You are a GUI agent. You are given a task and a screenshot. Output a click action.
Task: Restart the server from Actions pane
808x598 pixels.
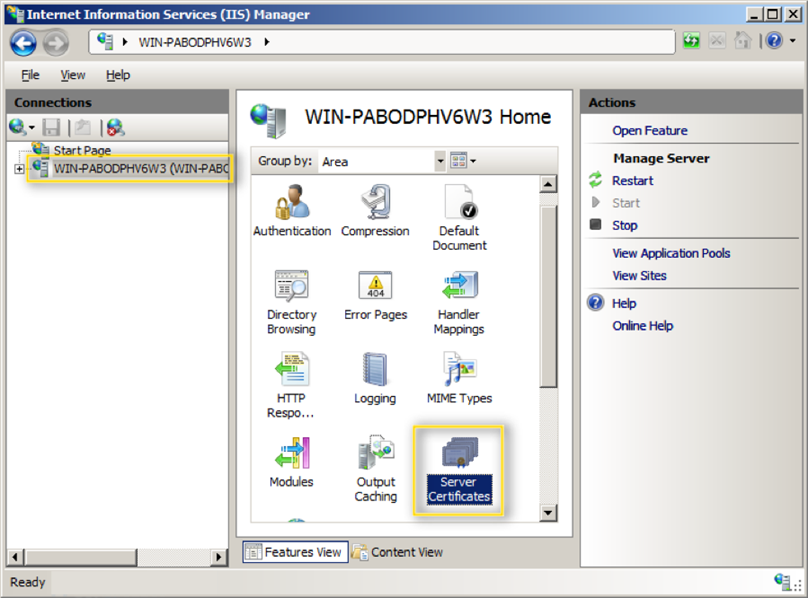point(630,181)
